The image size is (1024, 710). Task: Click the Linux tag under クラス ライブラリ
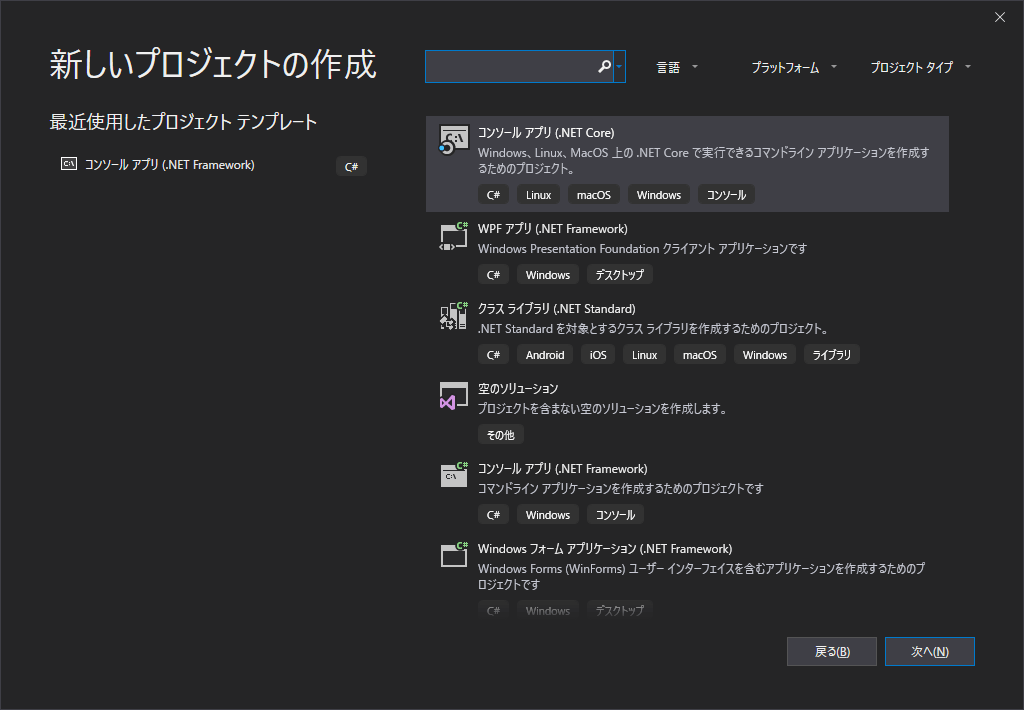tap(645, 355)
